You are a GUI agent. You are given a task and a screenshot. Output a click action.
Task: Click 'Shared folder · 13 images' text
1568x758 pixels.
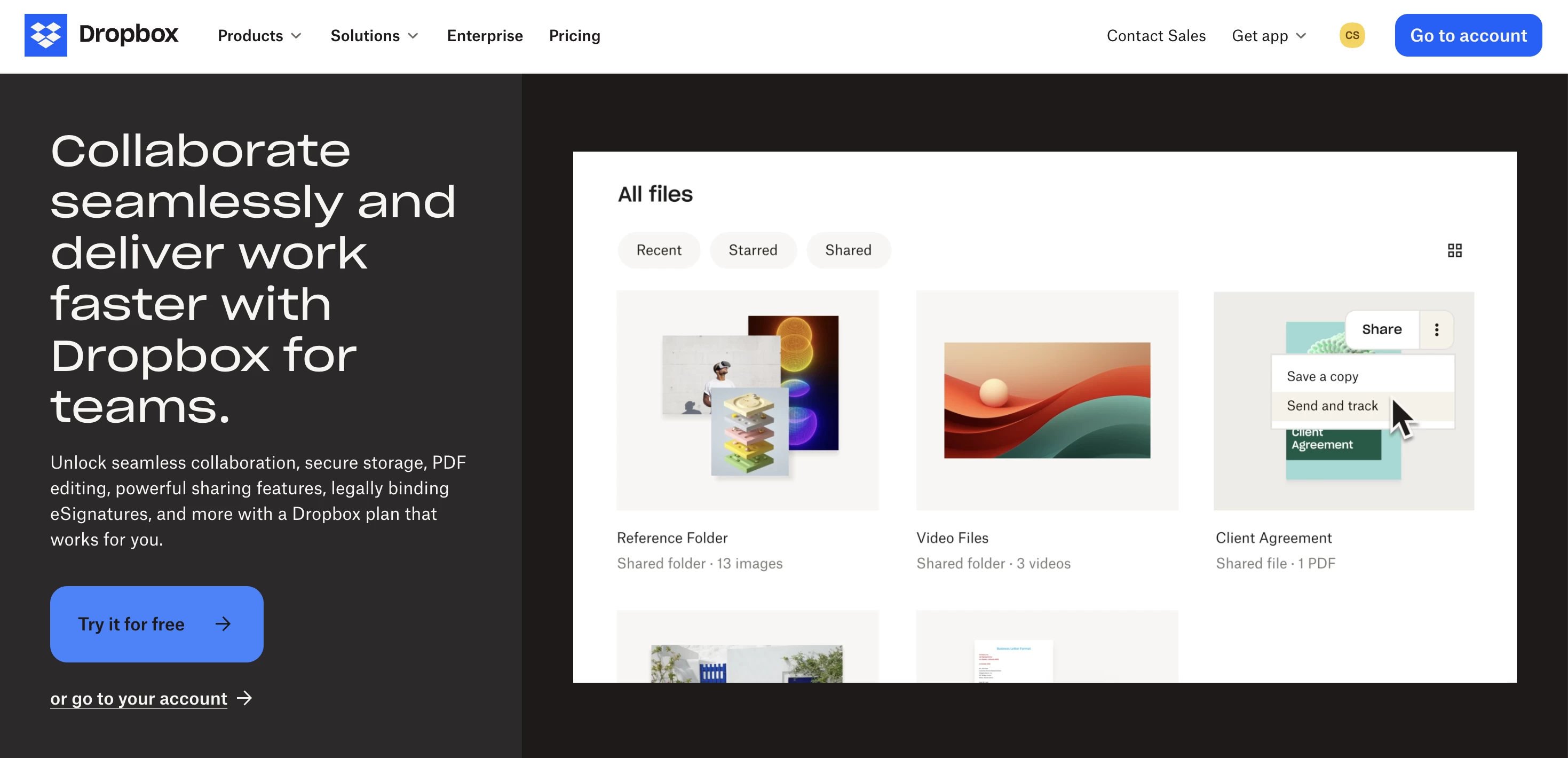click(699, 563)
